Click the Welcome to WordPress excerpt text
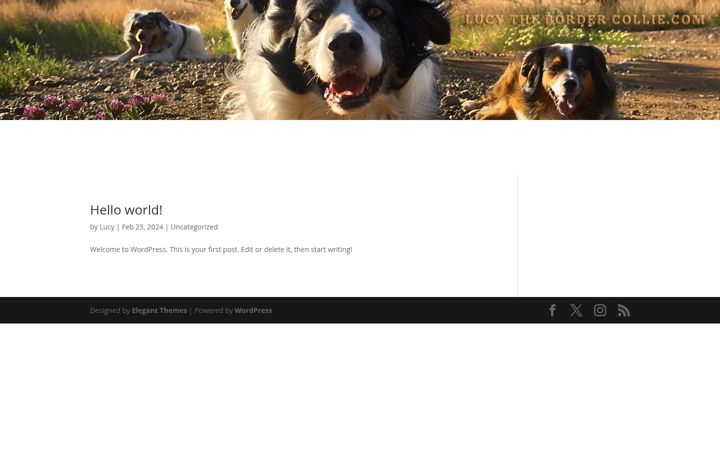The width and height of the screenshot is (720, 450). click(221, 249)
